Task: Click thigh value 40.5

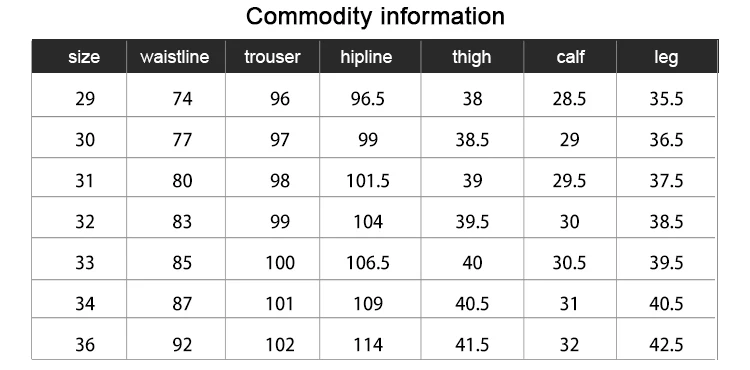Action: tap(472, 304)
